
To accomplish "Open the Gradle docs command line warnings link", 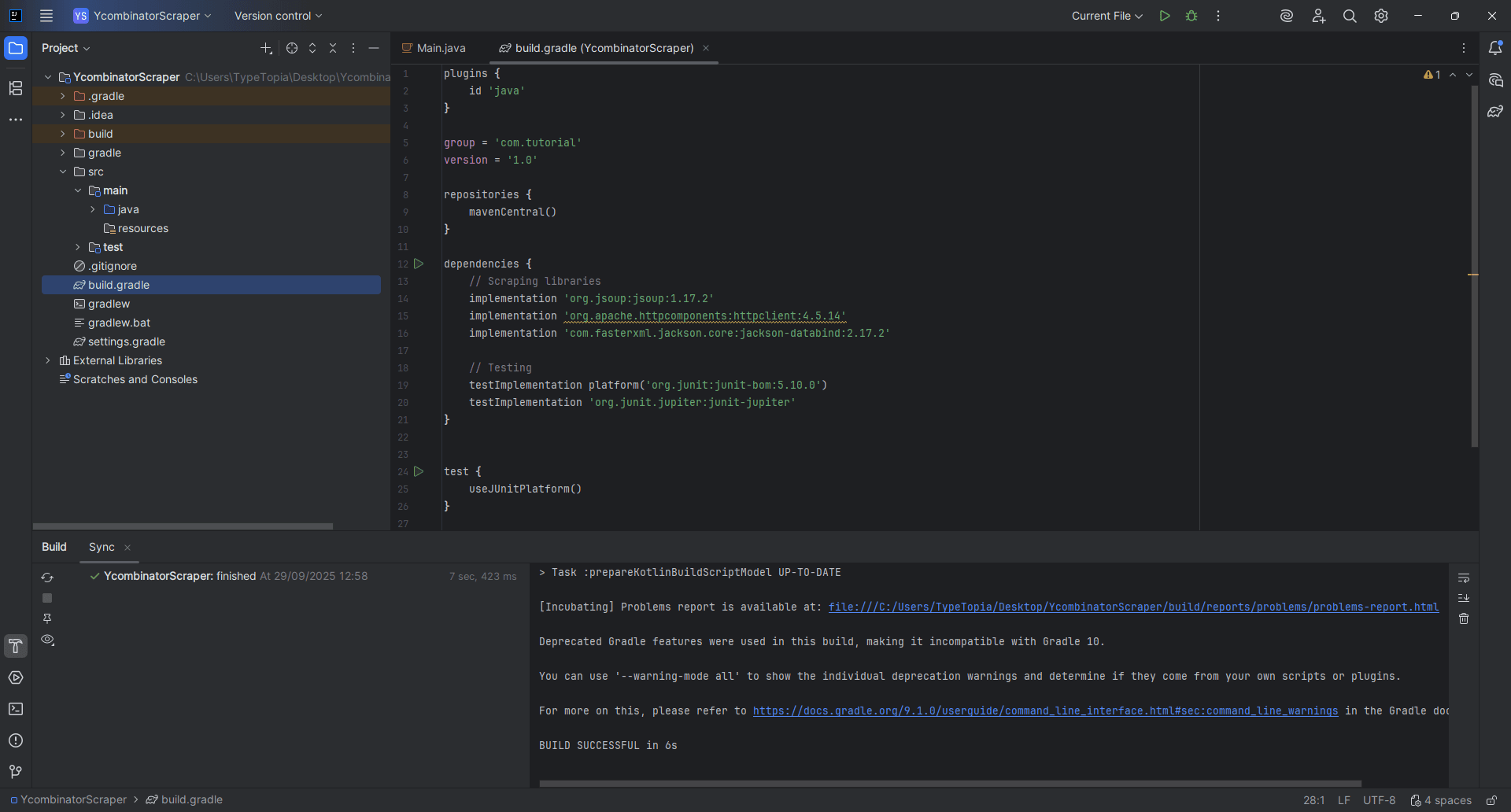I will [x=1045, y=710].
